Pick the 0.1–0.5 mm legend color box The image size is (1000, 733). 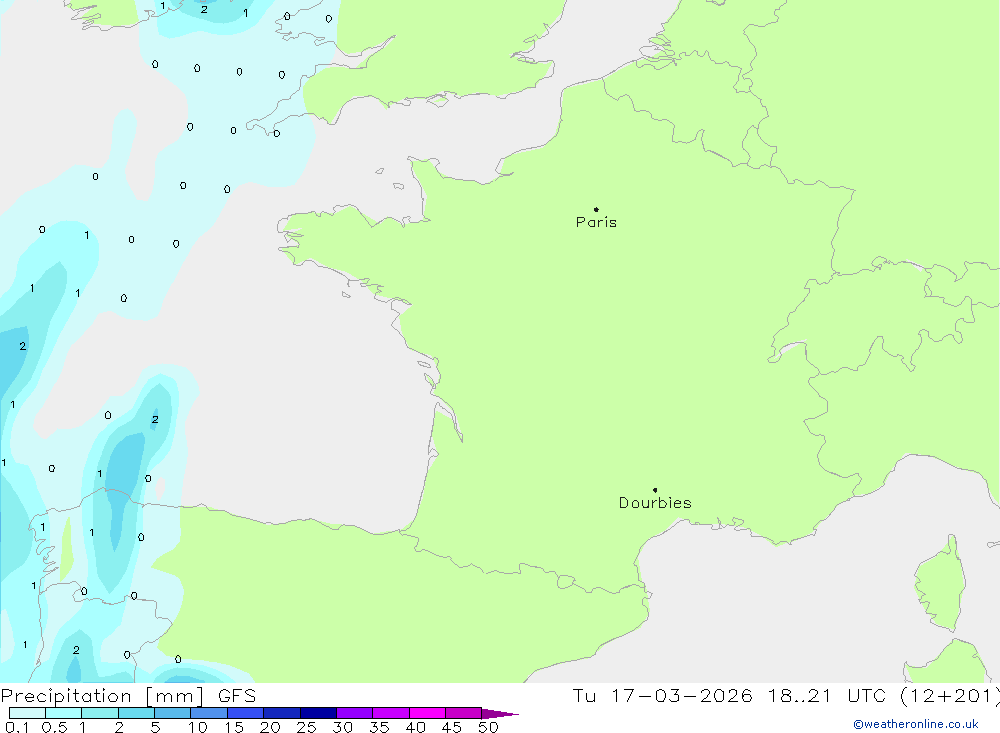(27, 713)
